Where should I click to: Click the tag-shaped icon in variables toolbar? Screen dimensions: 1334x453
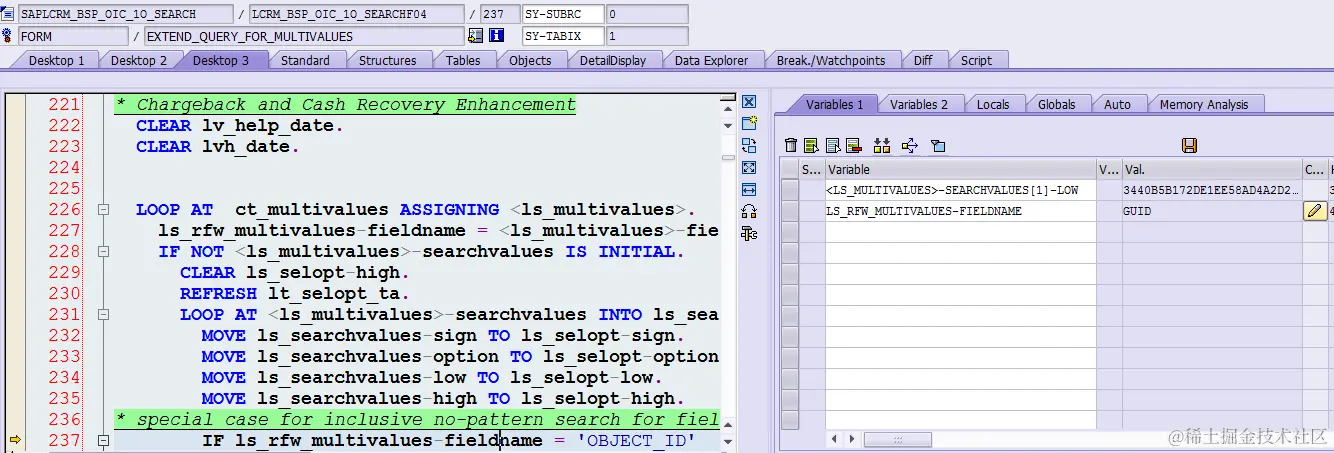tap(938, 146)
